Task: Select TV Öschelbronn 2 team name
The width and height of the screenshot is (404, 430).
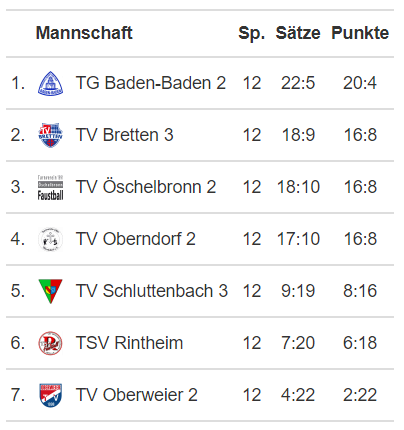Action: 146,187
